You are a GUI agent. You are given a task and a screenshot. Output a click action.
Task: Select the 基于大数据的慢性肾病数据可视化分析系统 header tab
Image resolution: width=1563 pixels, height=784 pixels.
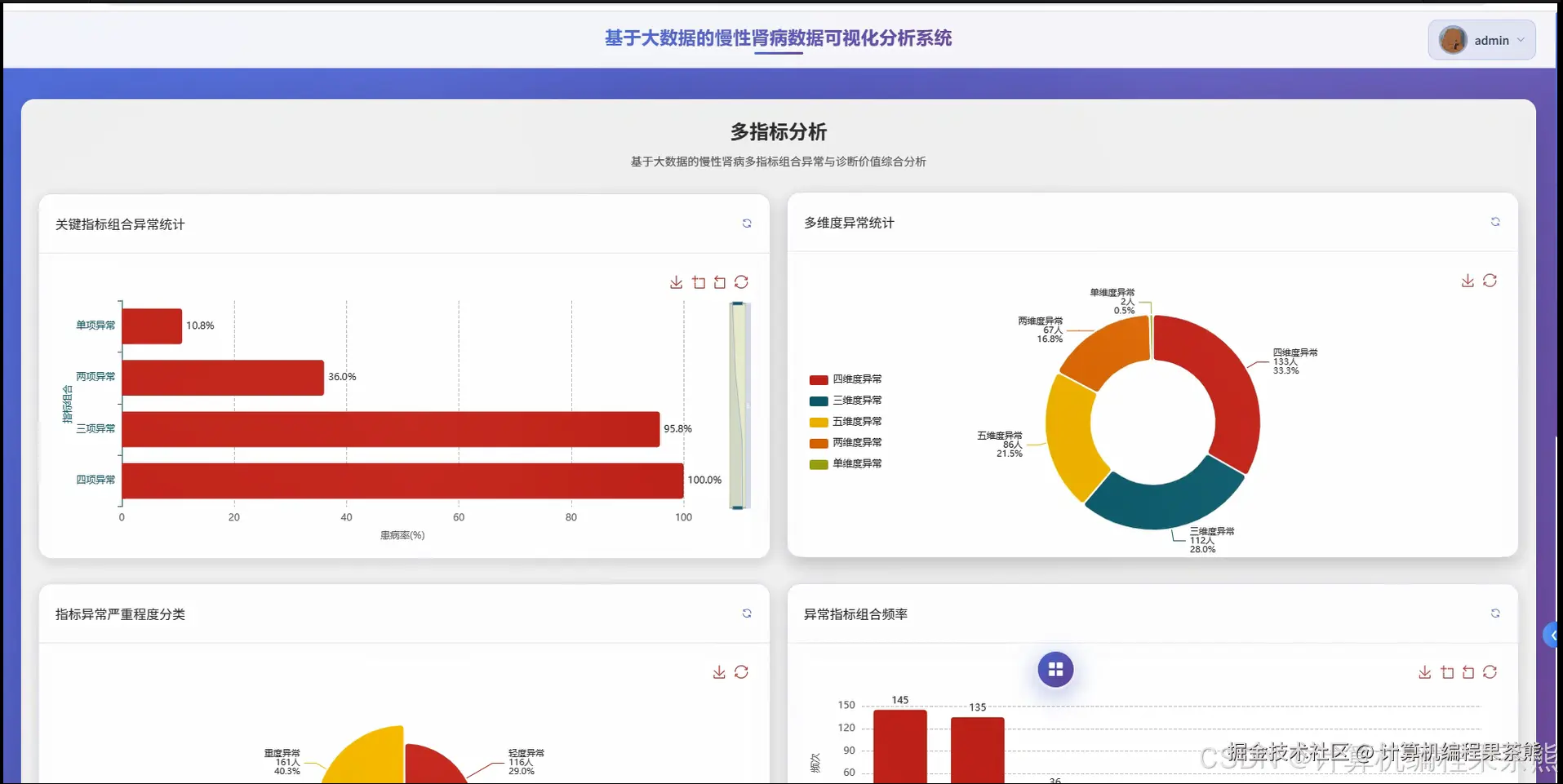(x=778, y=38)
